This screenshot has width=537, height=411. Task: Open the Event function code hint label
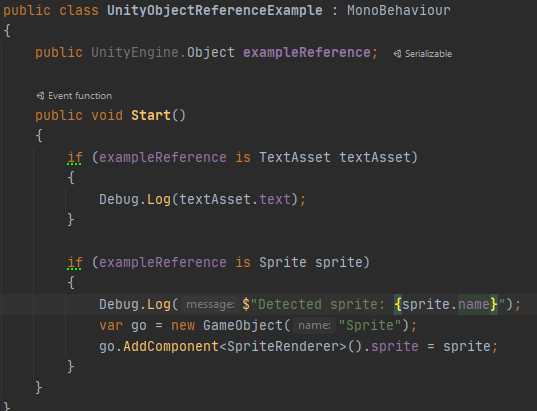click(80, 96)
